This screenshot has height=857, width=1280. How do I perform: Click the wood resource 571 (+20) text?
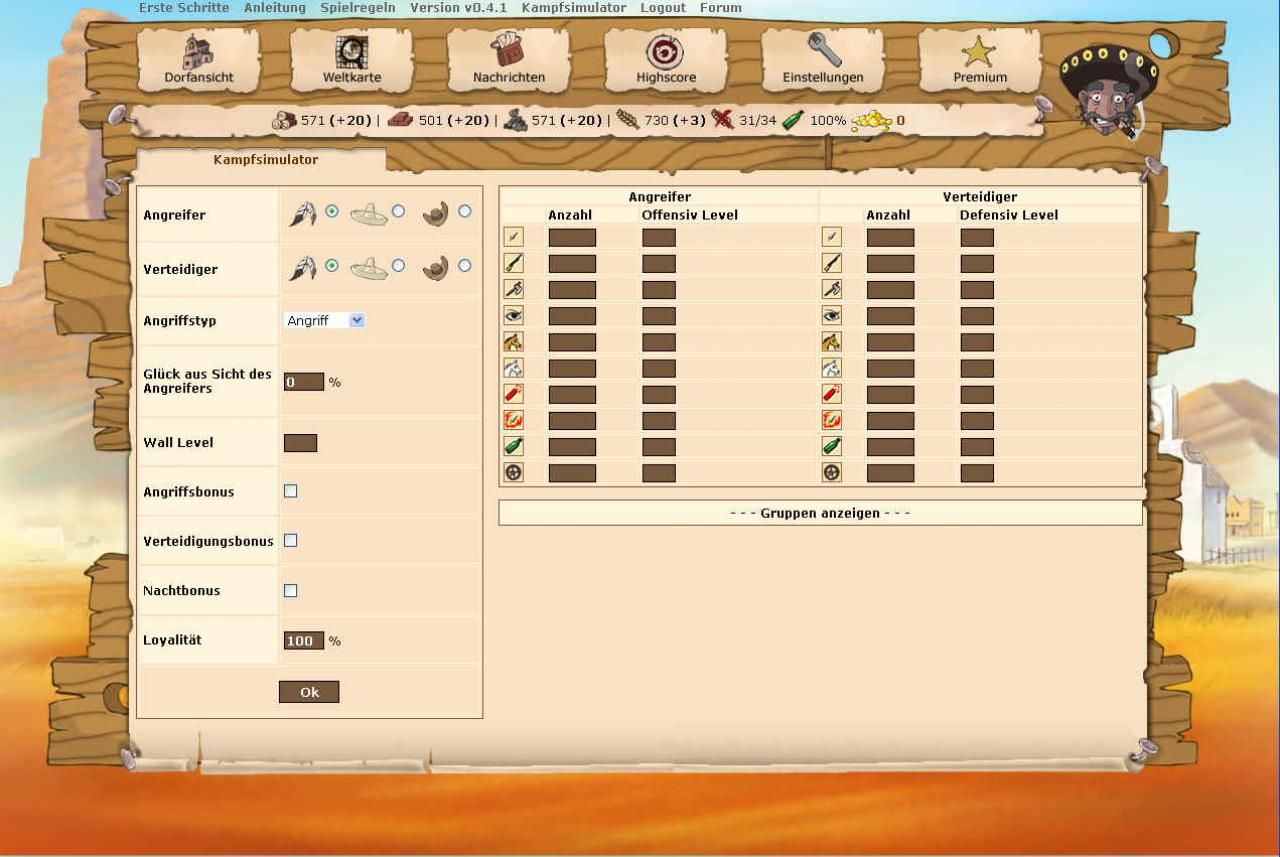coord(336,121)
